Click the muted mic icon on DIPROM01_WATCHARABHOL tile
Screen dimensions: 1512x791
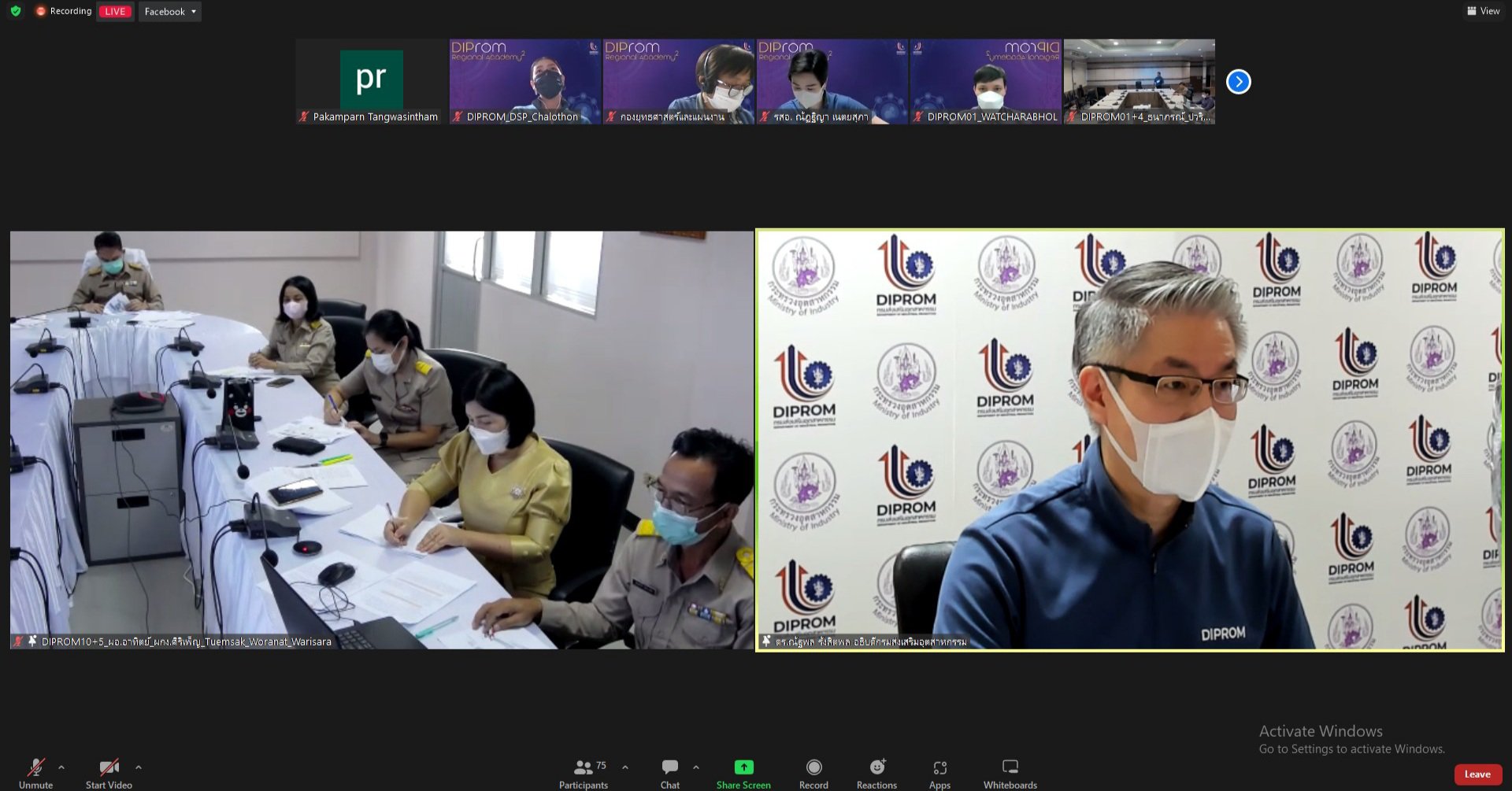click(x=918, y=116)
